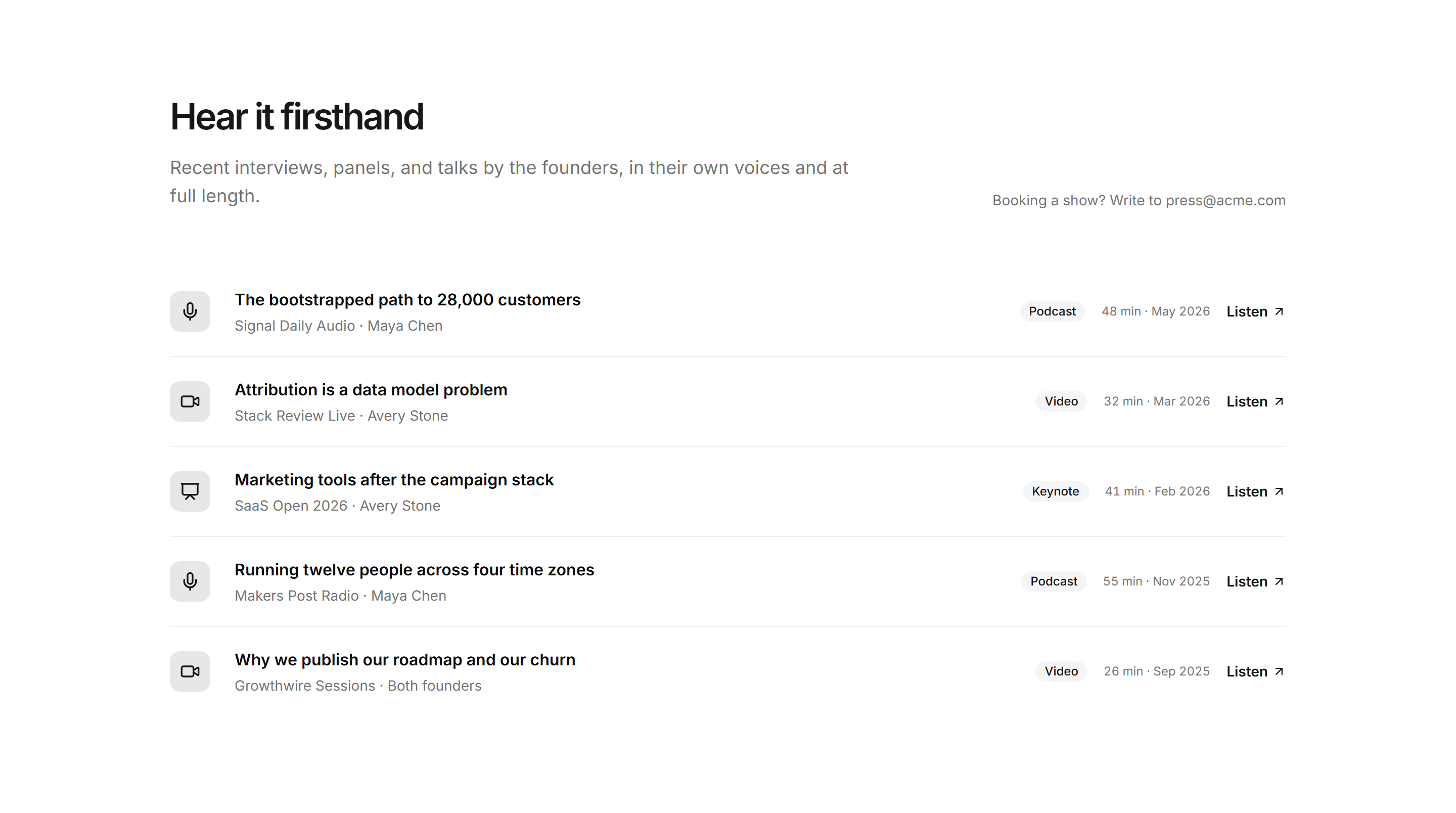Viewport: 1456px width, 813px height.
Task: Open 'Running twelve people across four time zones'
Action: (415, 569)
